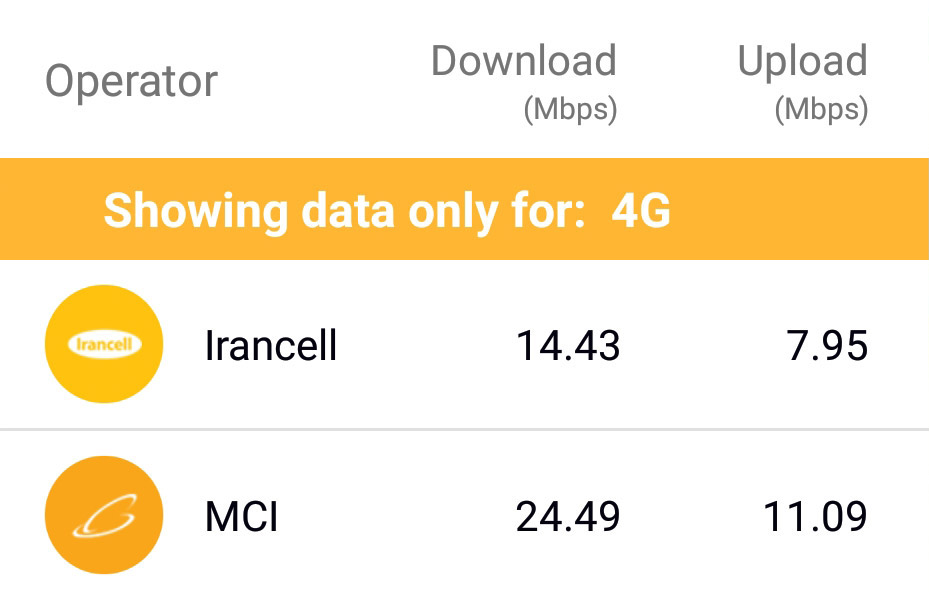Tap the "Showing data only for:" banner label
Image resolution: width=929 pixels, height=596 pixels.
pos(344,211)
